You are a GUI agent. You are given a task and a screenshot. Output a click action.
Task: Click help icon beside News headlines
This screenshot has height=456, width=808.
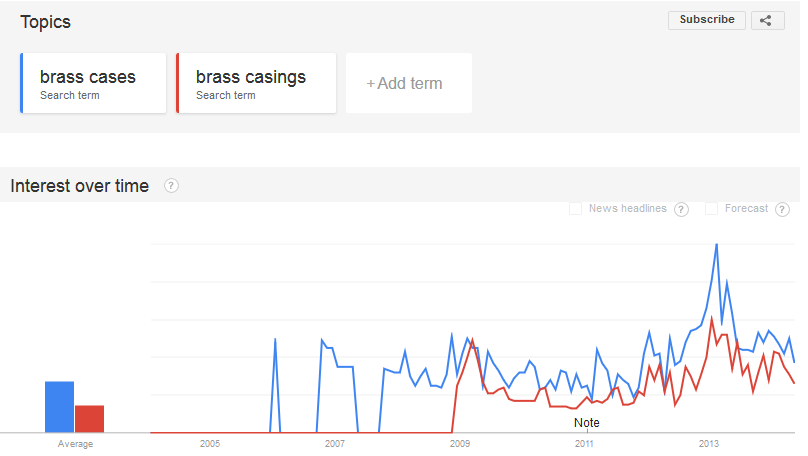click(681, 209)
